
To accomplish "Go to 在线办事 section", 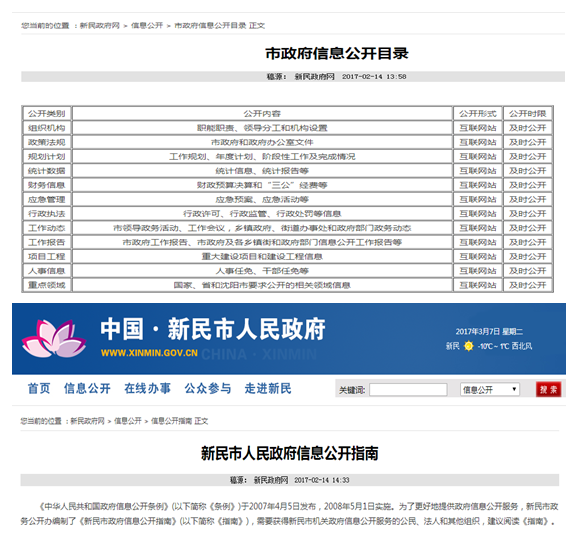I will coord(147,388).
